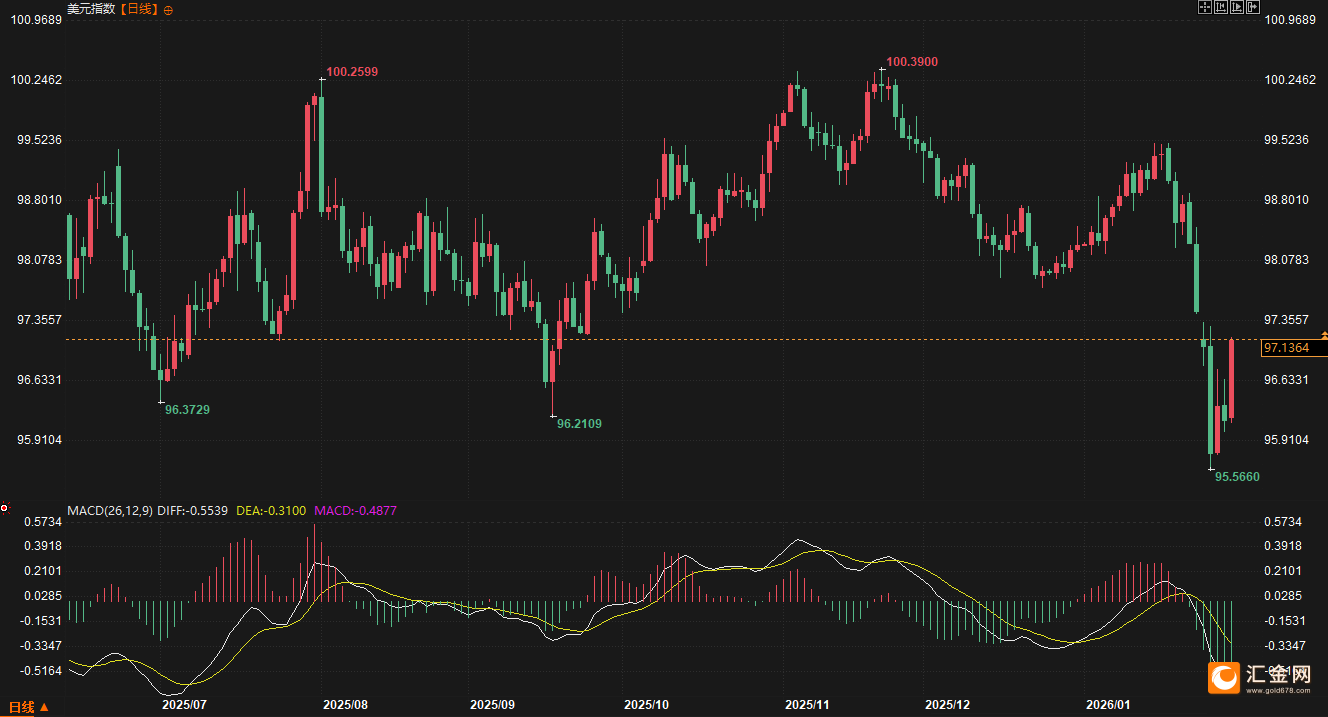The width and height of the screenshot is (1328, 717).
Task: Click the left price axis value 98.8010
Action: 40,200
